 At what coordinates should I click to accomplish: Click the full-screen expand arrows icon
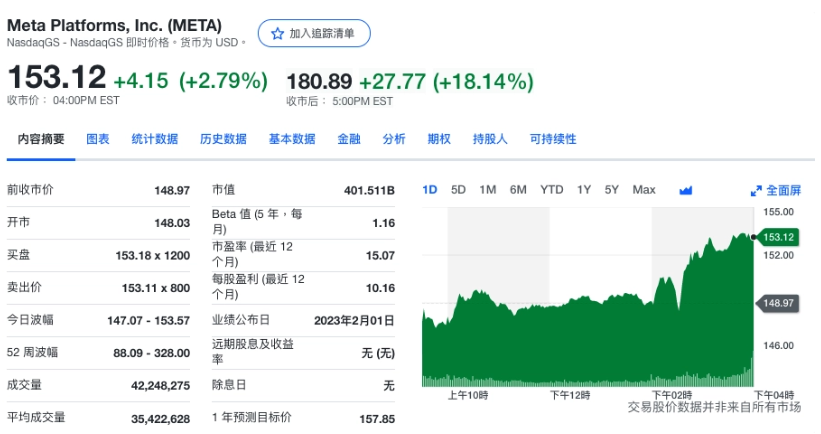(757, 190)
